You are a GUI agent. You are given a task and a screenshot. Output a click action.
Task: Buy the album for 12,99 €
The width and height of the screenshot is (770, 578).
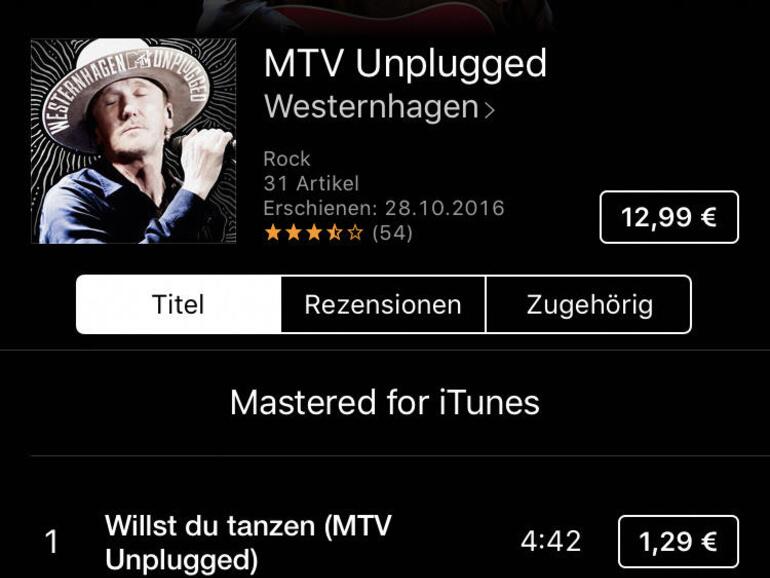pos(669,217)
